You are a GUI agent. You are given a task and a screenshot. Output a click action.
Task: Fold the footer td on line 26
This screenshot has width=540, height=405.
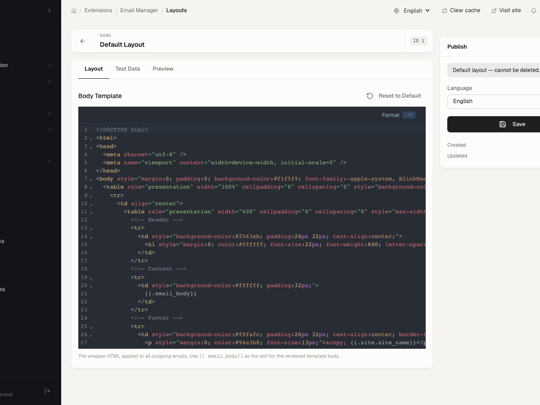pyautogui.click(x=91, y=335)
